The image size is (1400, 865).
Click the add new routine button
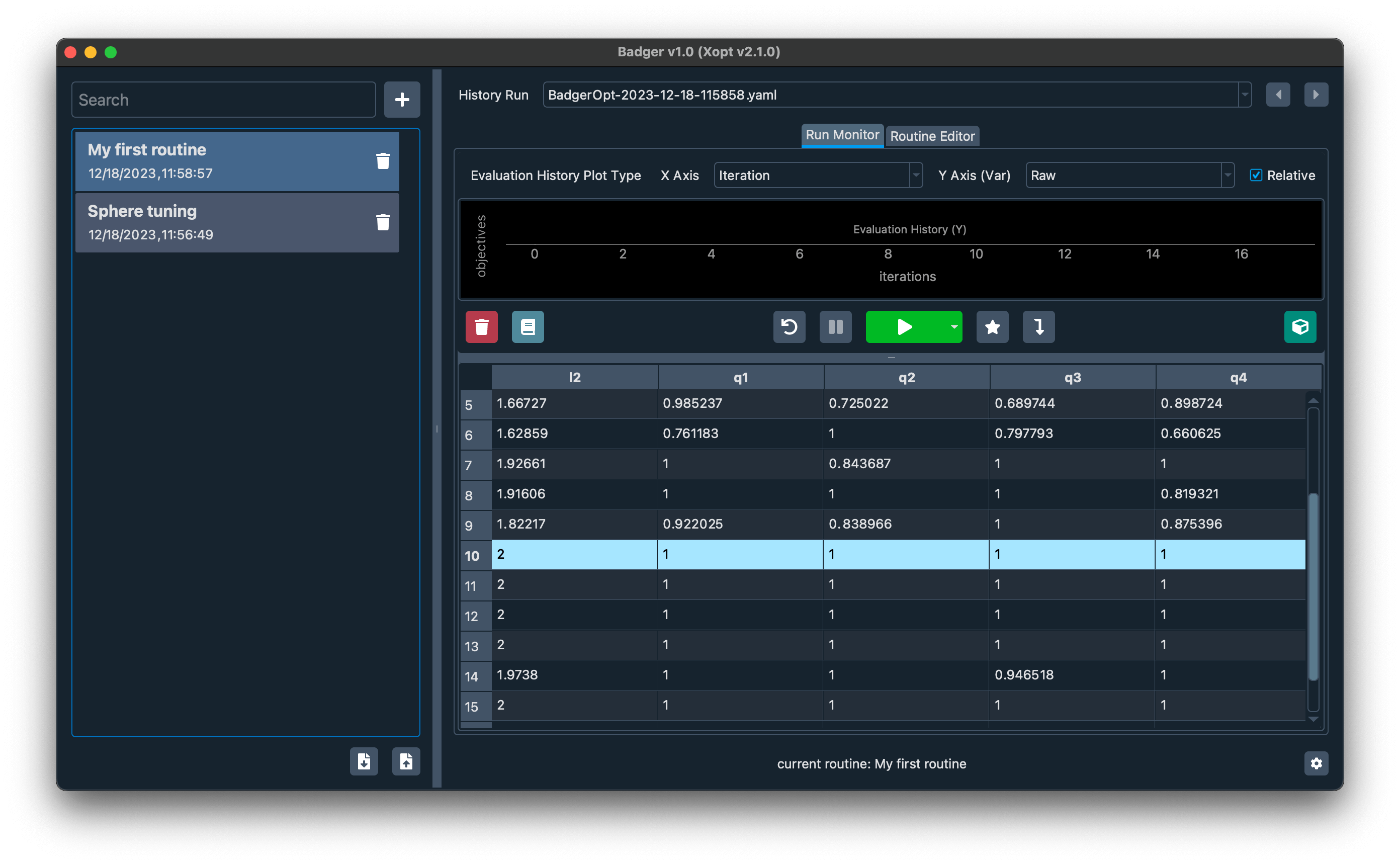tap(400, 99)
